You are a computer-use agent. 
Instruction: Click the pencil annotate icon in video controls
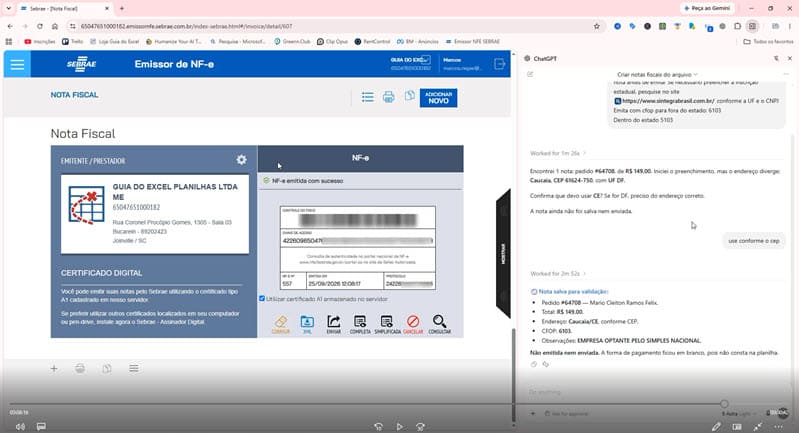point(716,426)
